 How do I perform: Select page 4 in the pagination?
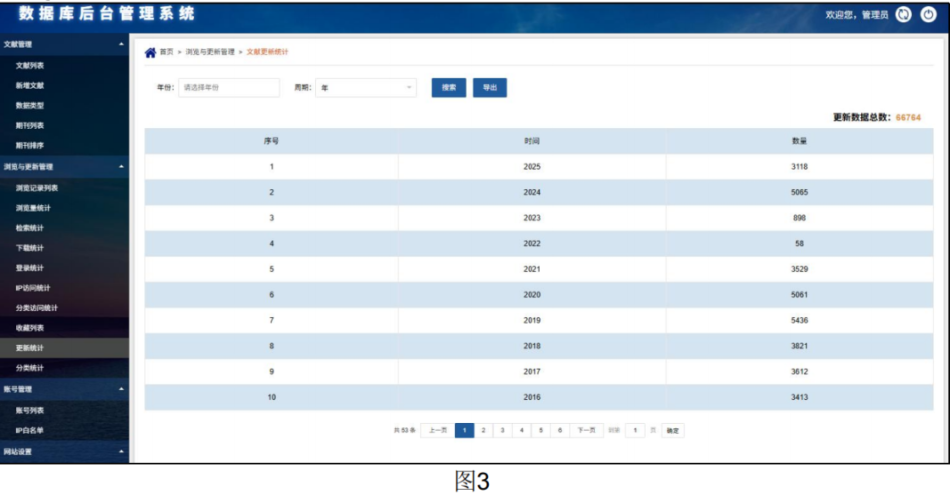(x=522, y=430)
